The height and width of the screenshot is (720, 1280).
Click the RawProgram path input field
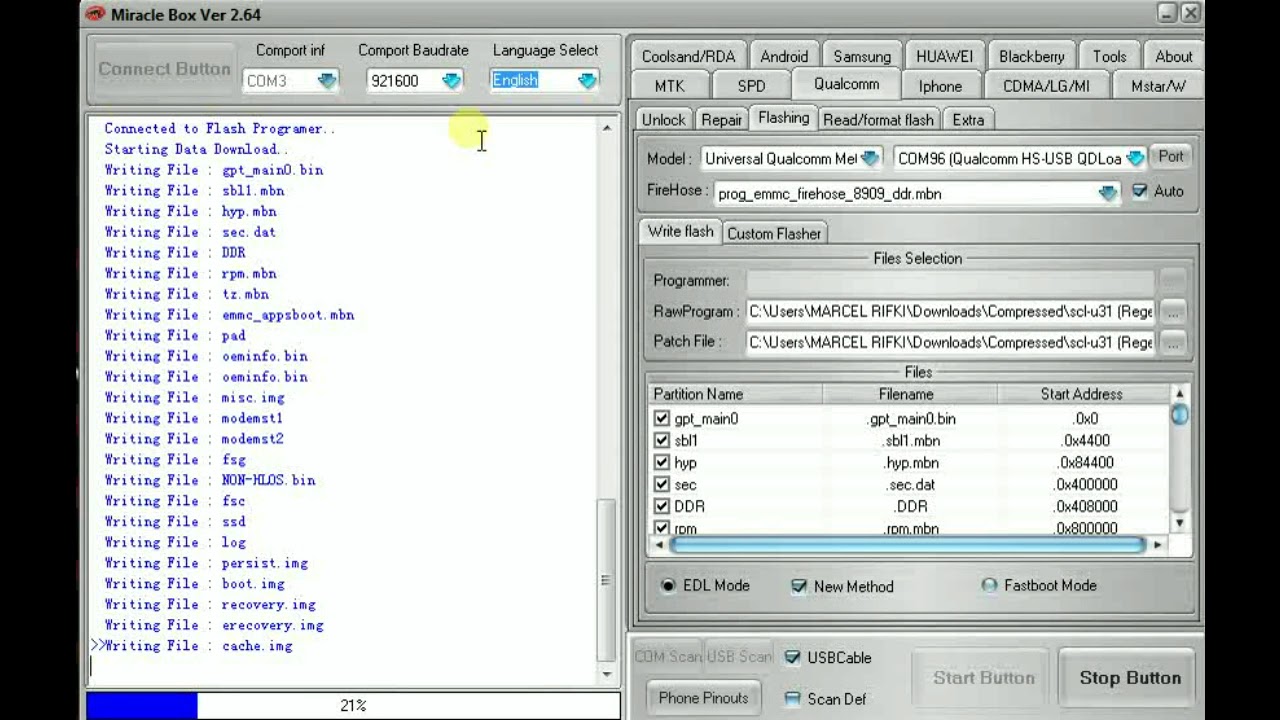coord(951,312)
